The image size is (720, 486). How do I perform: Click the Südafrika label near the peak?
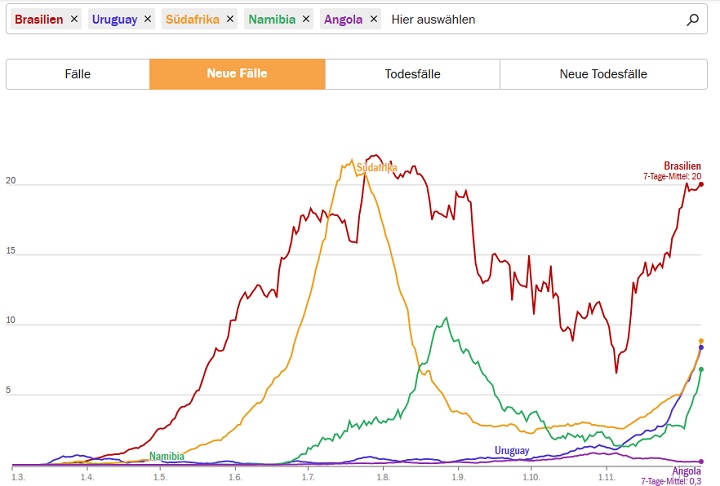pos(377,168)
